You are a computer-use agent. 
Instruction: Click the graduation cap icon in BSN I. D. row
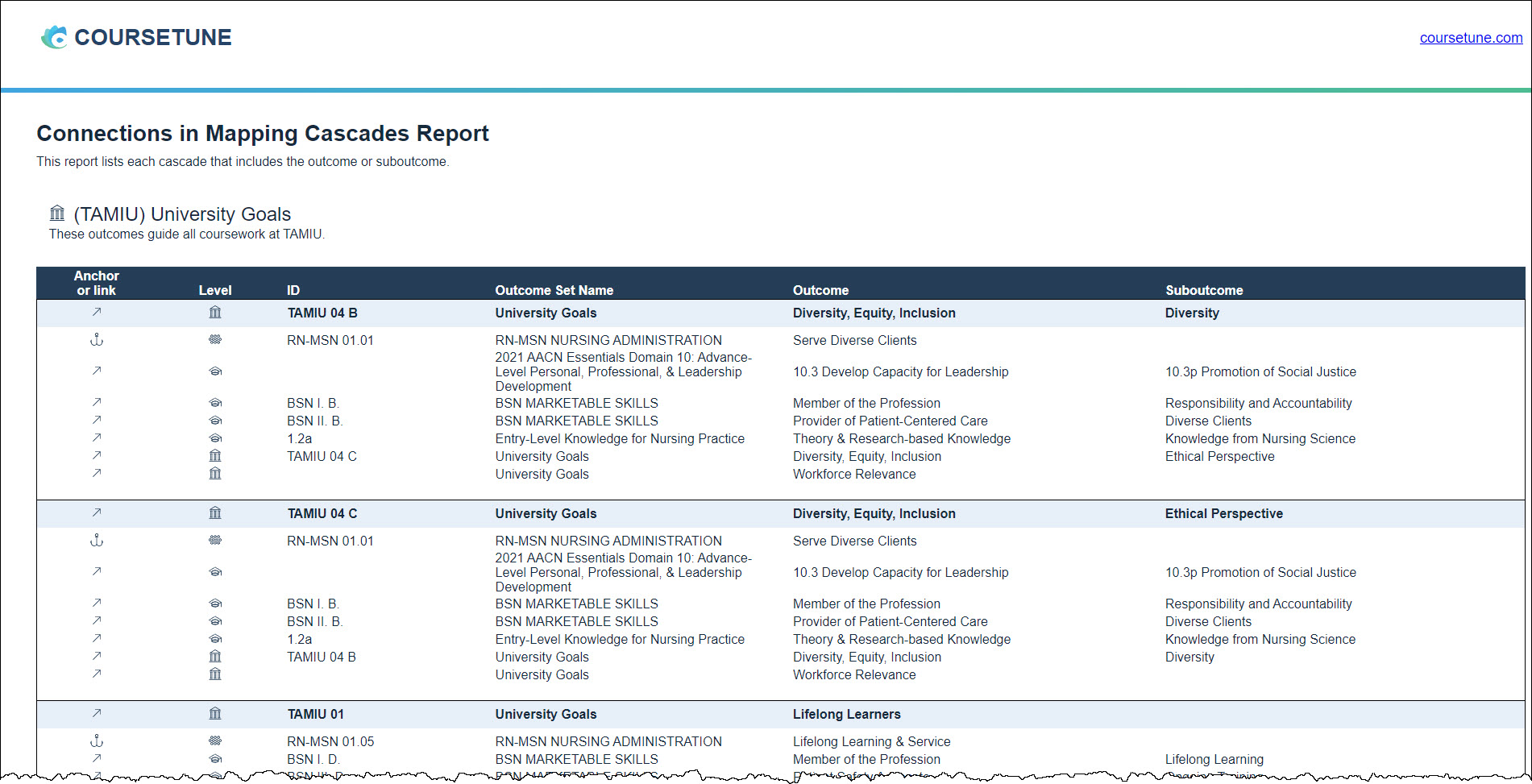tap(215, 759)
